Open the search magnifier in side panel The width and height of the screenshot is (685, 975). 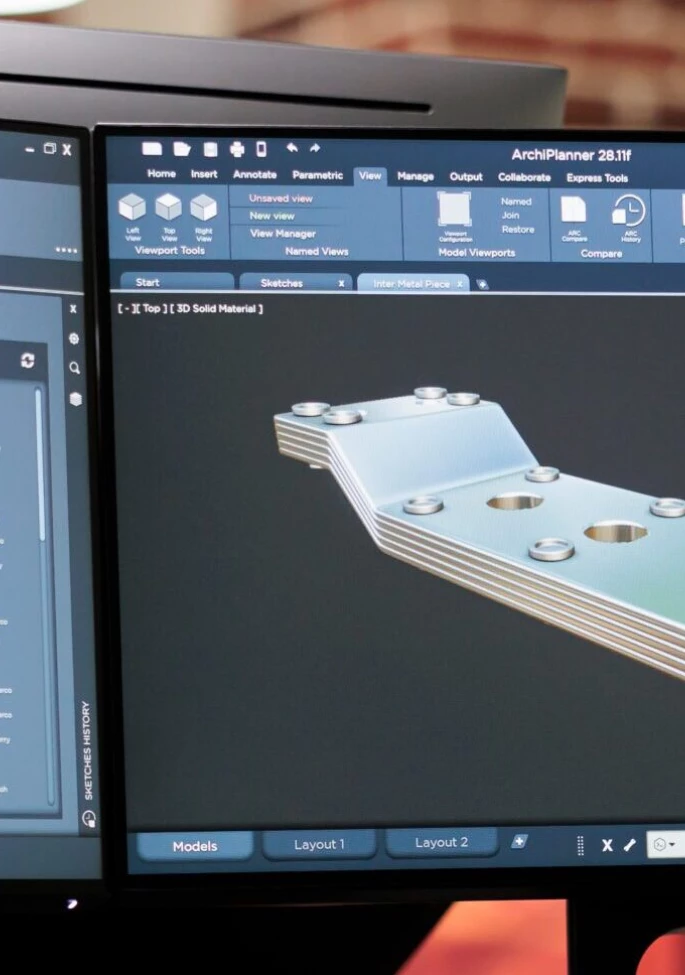click(x=75, y=368)
